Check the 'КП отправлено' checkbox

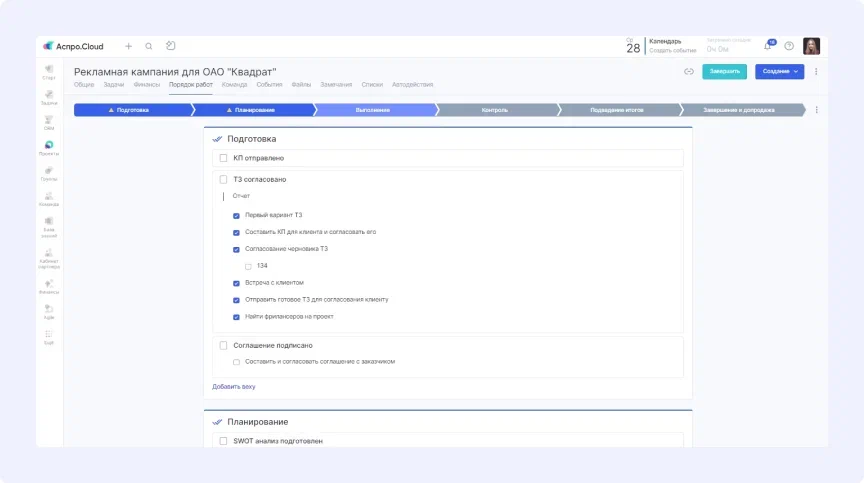pyautogui.click(x=224, y=158)
